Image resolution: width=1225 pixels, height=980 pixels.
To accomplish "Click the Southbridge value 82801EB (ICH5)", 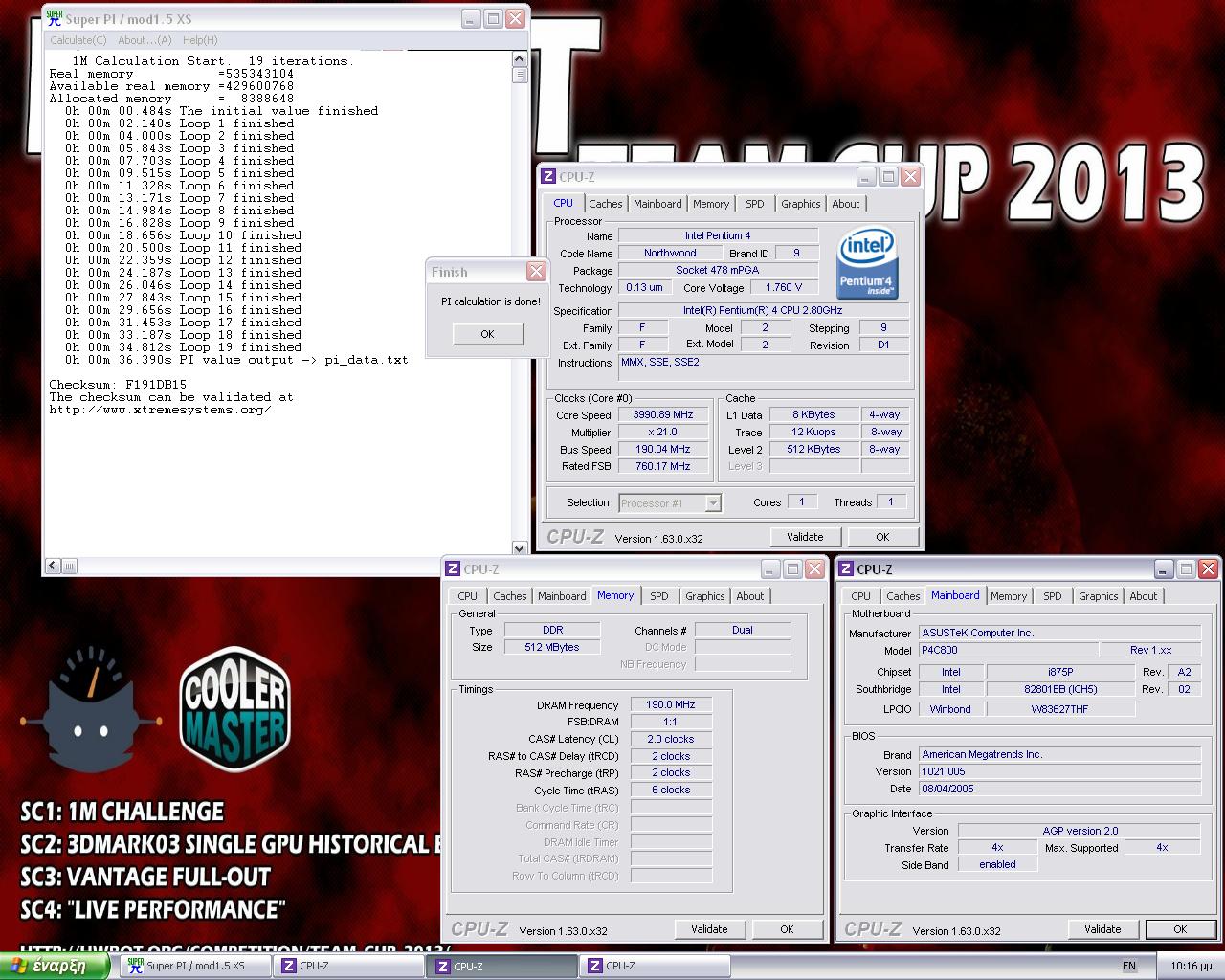I will (x=1060, y=689).
